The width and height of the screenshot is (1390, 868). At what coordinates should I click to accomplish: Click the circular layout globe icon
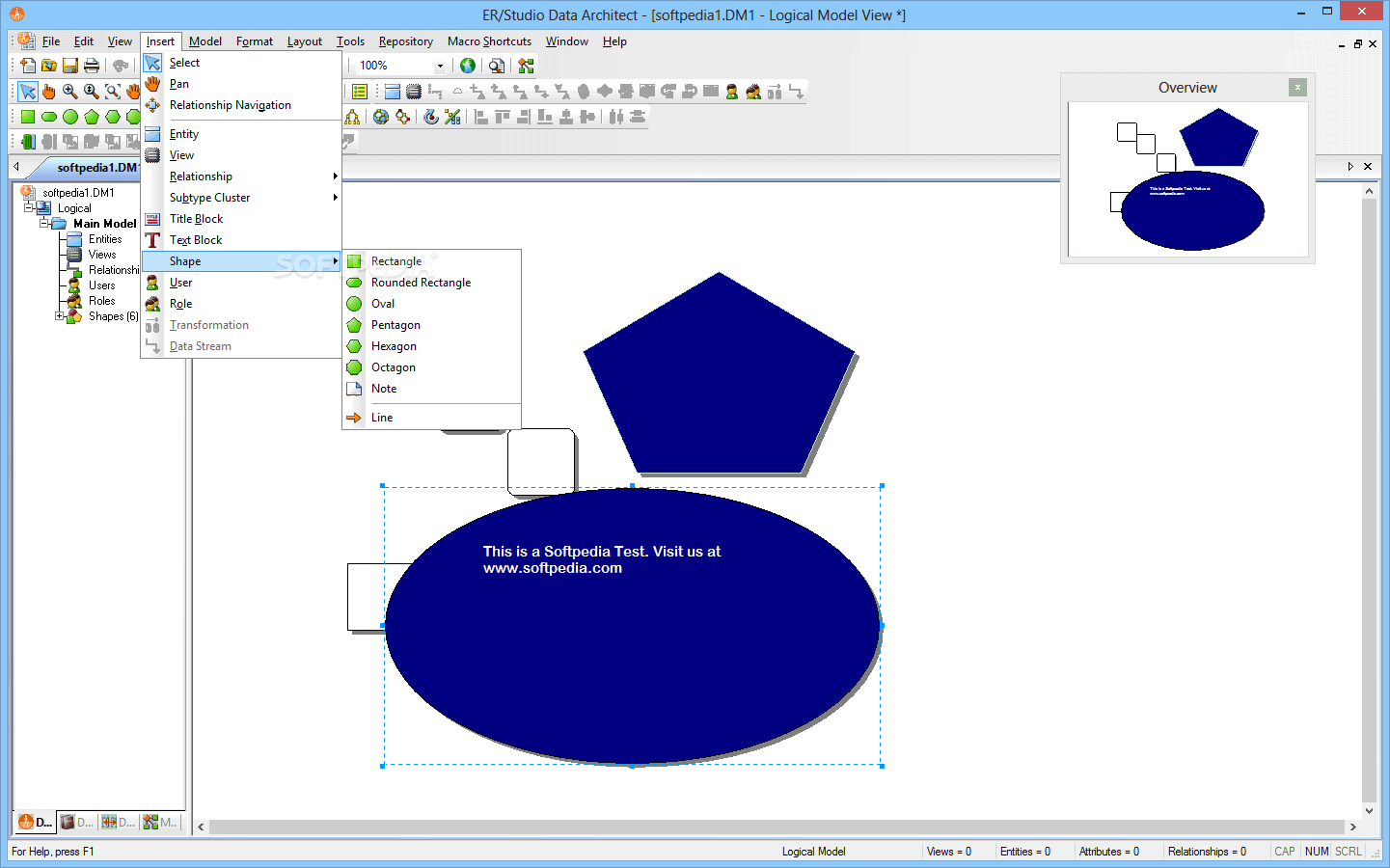click(x=381, y=117)
